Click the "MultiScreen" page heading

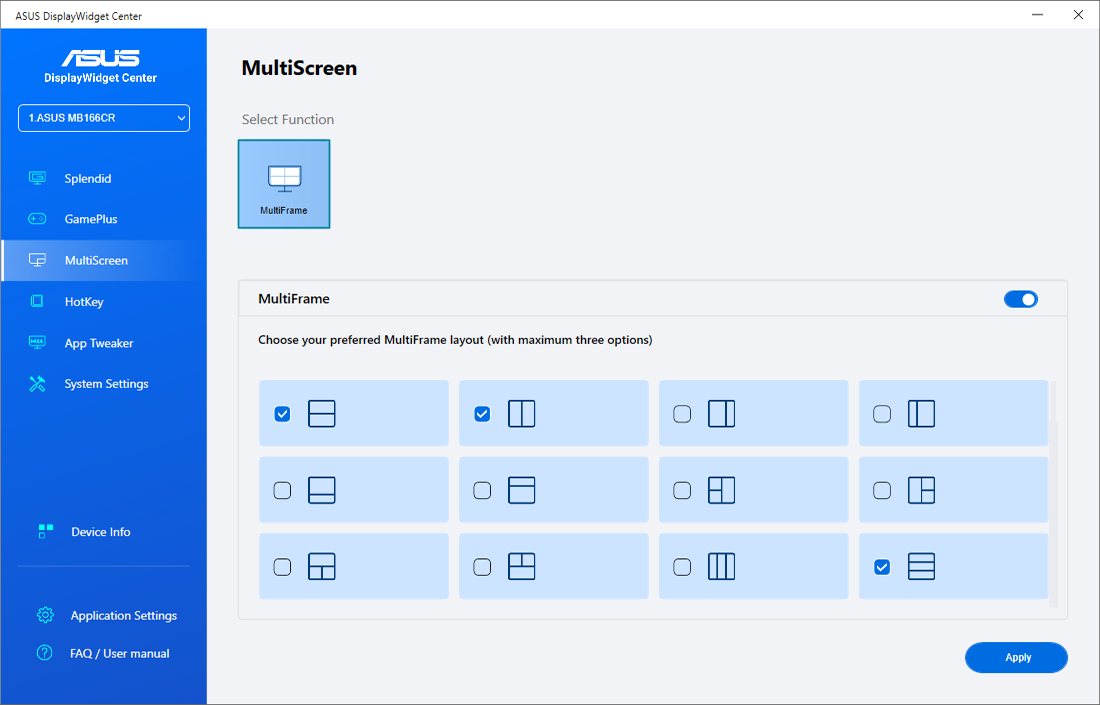300,68
